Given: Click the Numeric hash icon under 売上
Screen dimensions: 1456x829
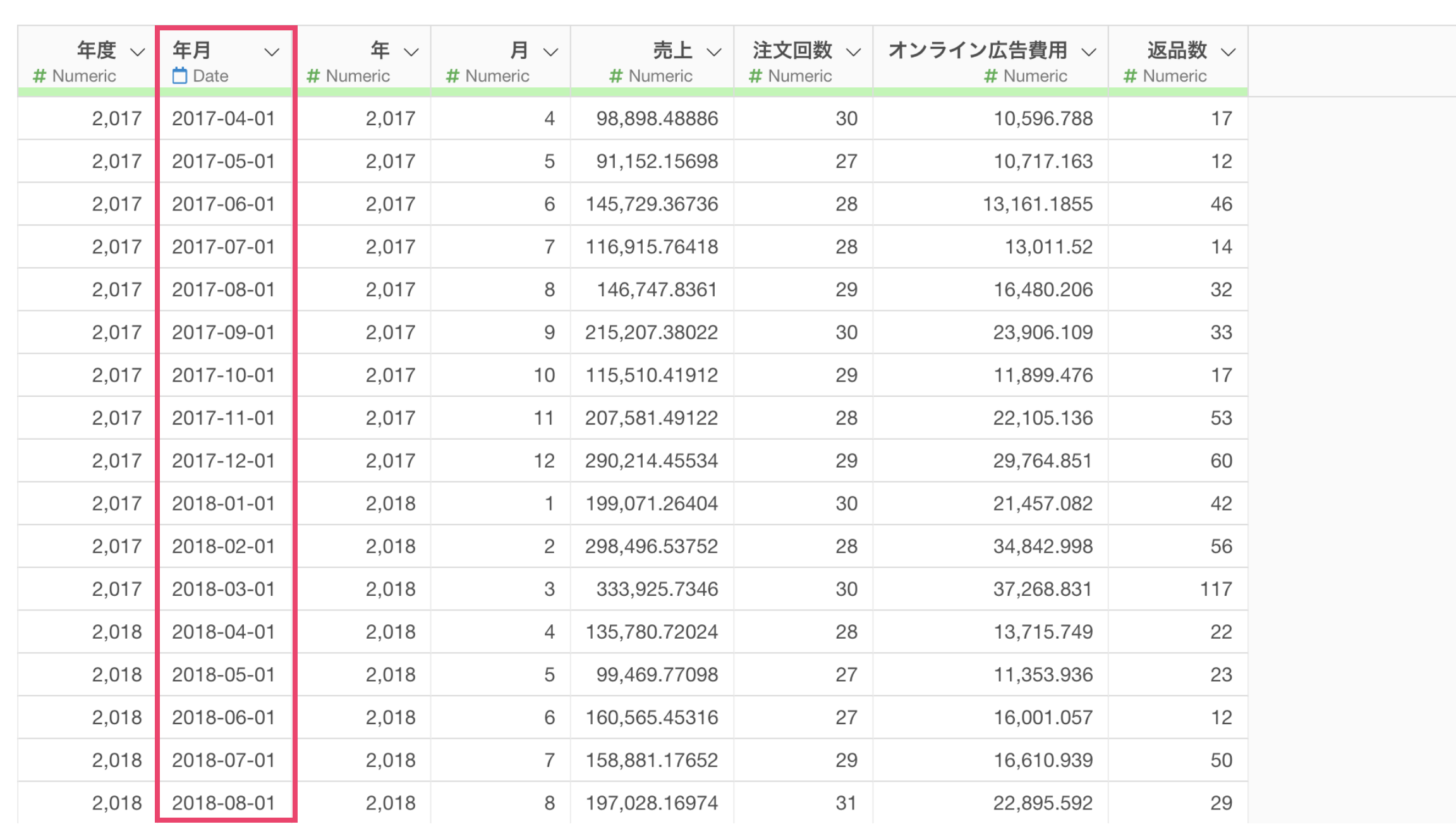Looking at the screenshot, I should pyautogui.click(x=616, y=76).
